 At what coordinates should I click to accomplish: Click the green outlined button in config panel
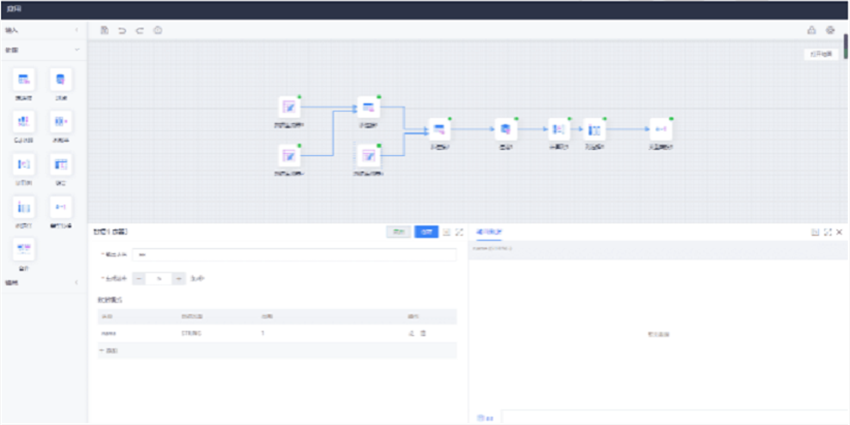[x=398, y=231]
